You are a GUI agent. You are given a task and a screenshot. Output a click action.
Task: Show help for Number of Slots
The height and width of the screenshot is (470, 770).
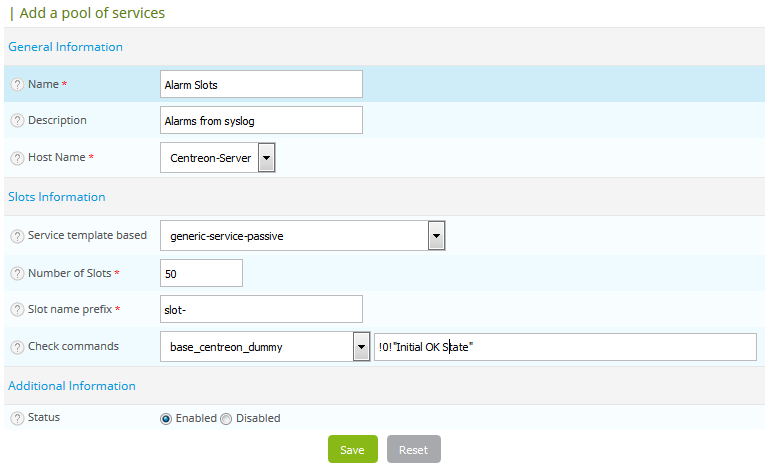pos(17,274)
